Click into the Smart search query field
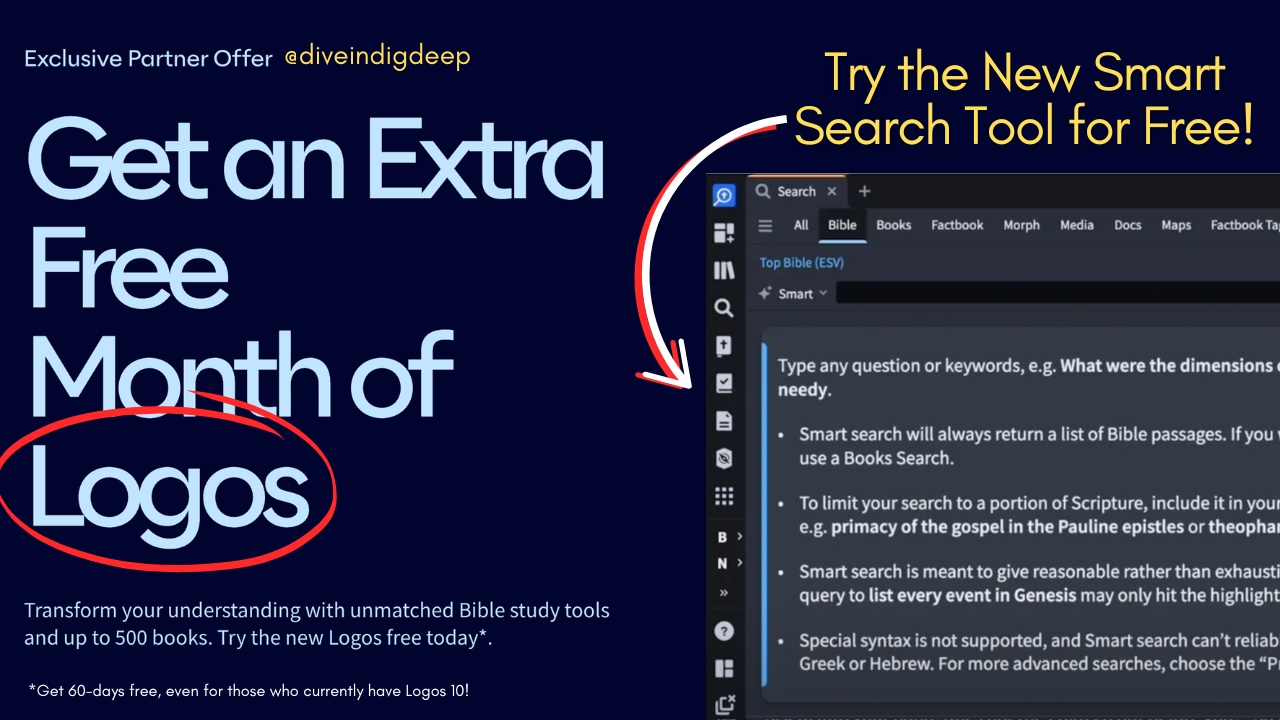 (x=1058, y=293)
